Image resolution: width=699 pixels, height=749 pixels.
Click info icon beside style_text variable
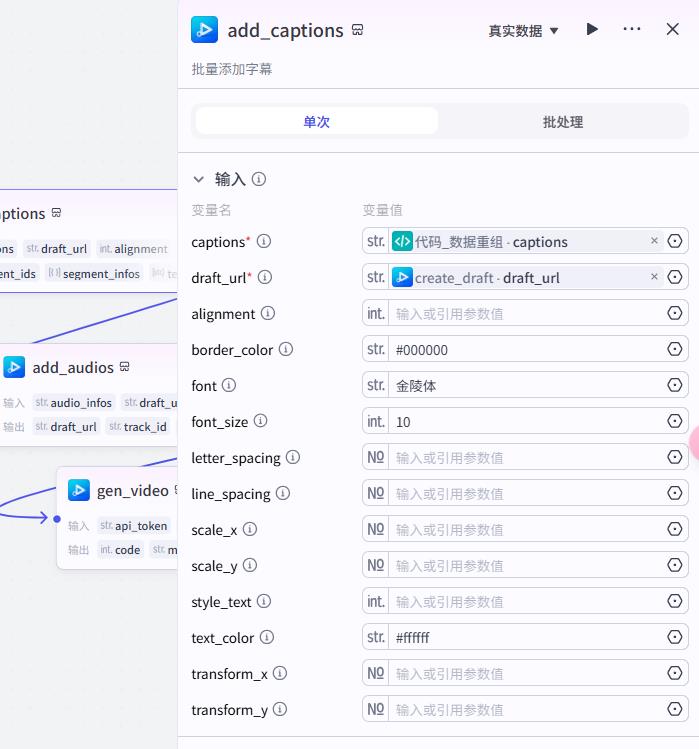click(264, 601)
